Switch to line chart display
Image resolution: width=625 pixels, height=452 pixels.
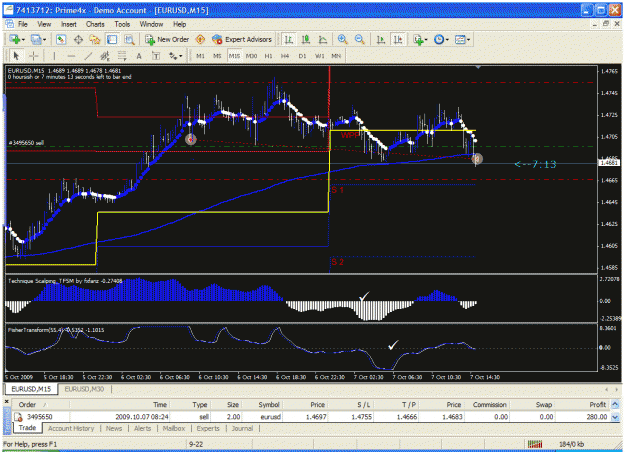point(323,39)
